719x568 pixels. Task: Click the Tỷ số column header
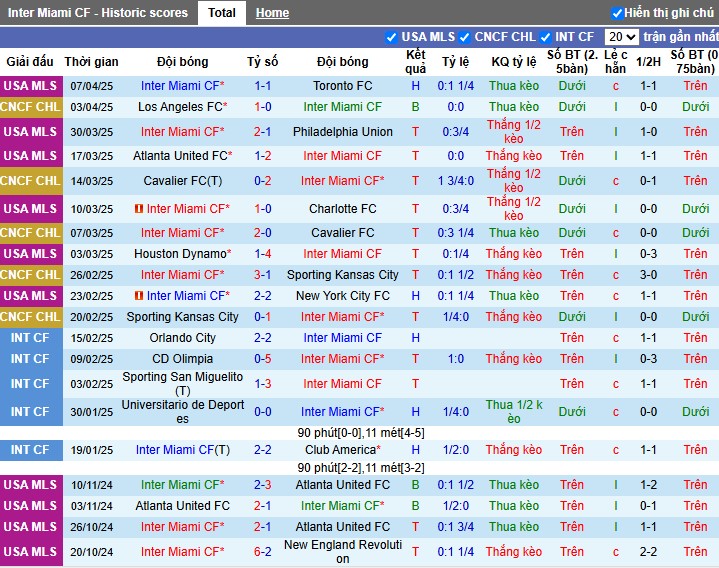(x=263, y=61)
